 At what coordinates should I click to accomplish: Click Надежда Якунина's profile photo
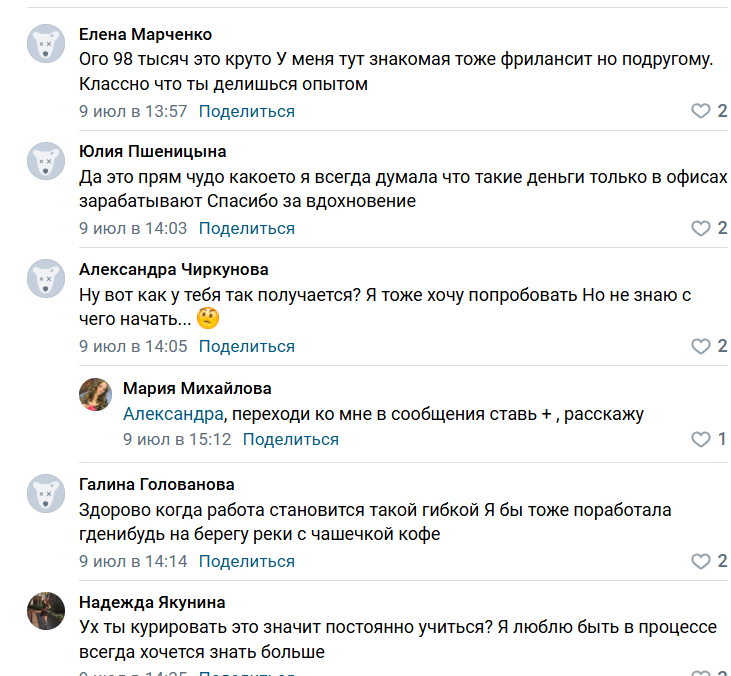[x=46, y=612]
